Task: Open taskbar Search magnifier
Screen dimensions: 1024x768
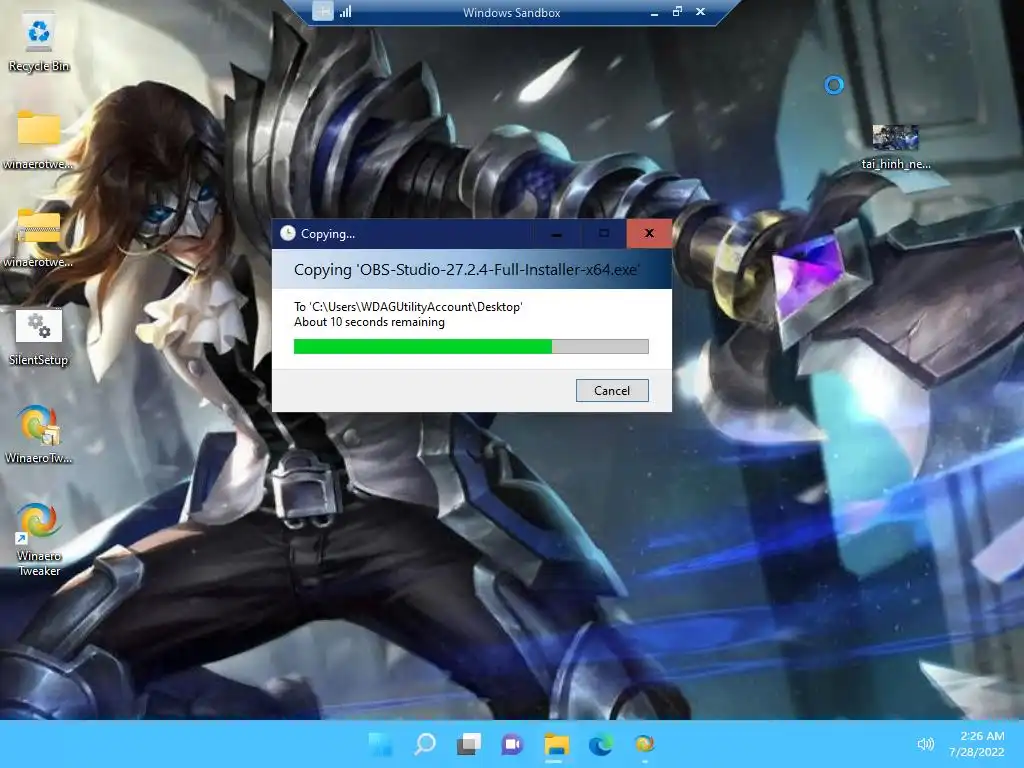Action: [x=424, y=744]
